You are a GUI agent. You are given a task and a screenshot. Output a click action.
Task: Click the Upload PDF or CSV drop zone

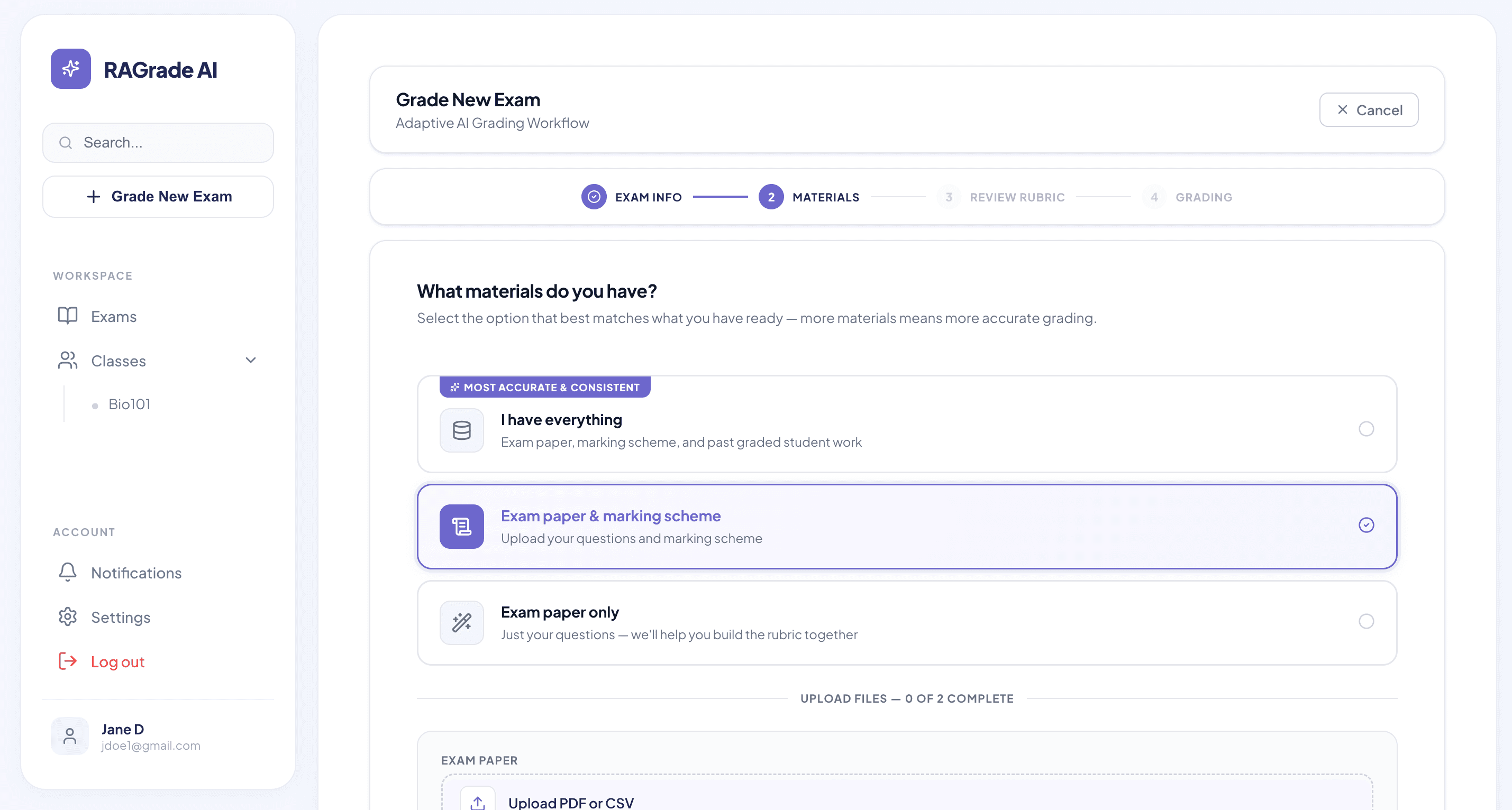click(907, 793)
